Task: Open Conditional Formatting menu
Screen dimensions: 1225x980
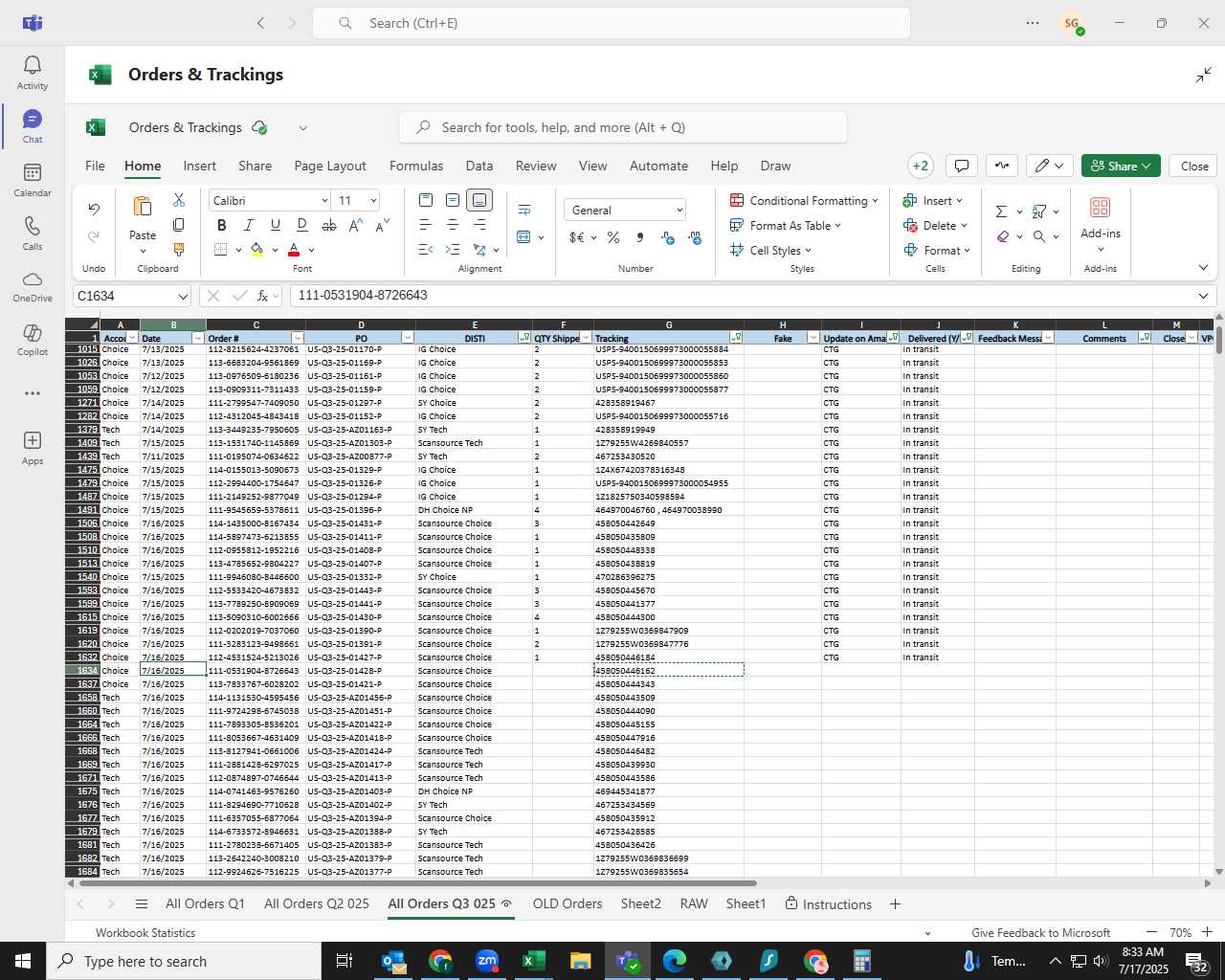Action: click(x=804, y=200)
